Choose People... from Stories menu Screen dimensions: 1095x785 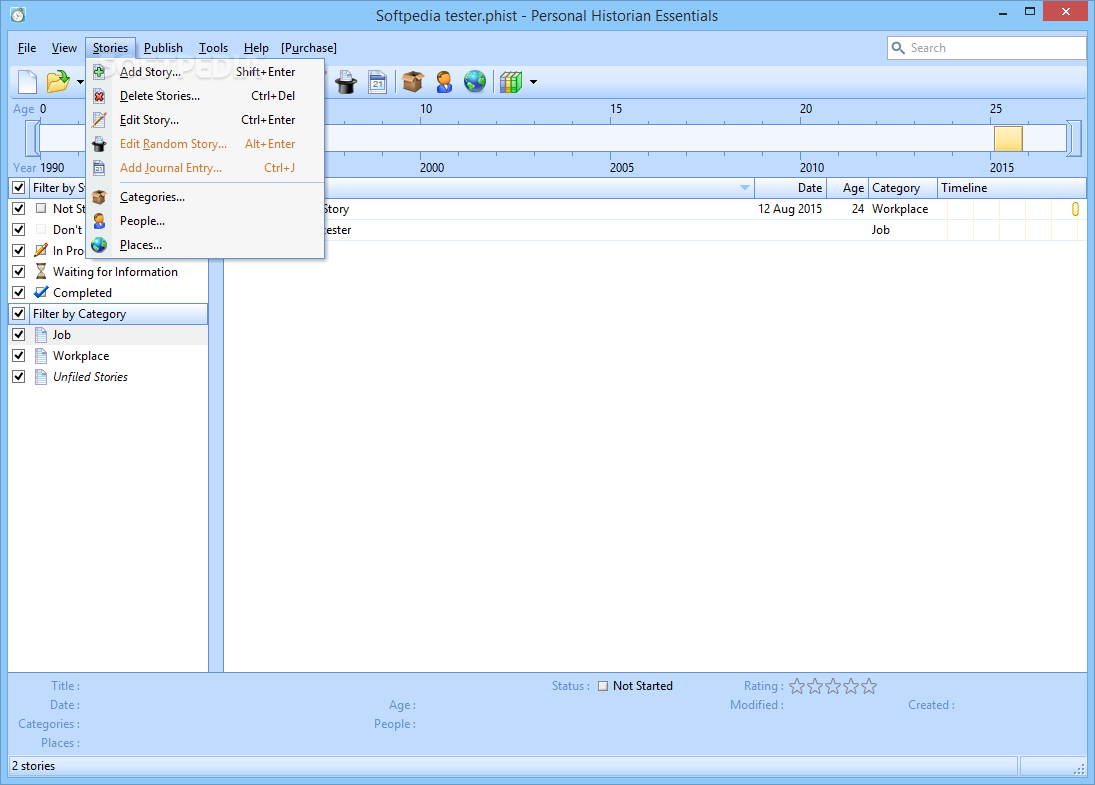(x=205, y=221)
